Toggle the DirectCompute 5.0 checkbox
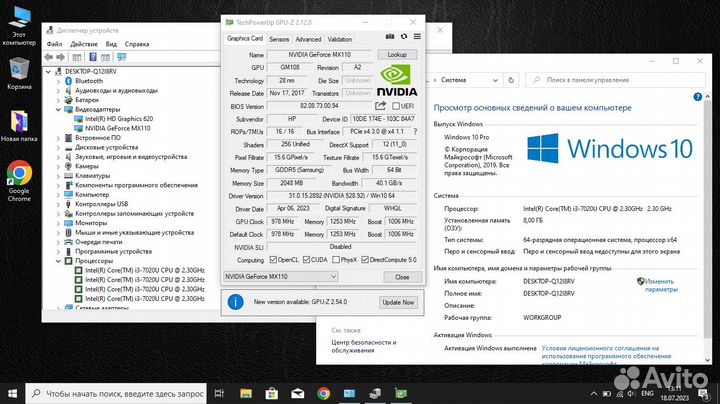The width and height of the screenshot is (720, 404). click(365, 260)
